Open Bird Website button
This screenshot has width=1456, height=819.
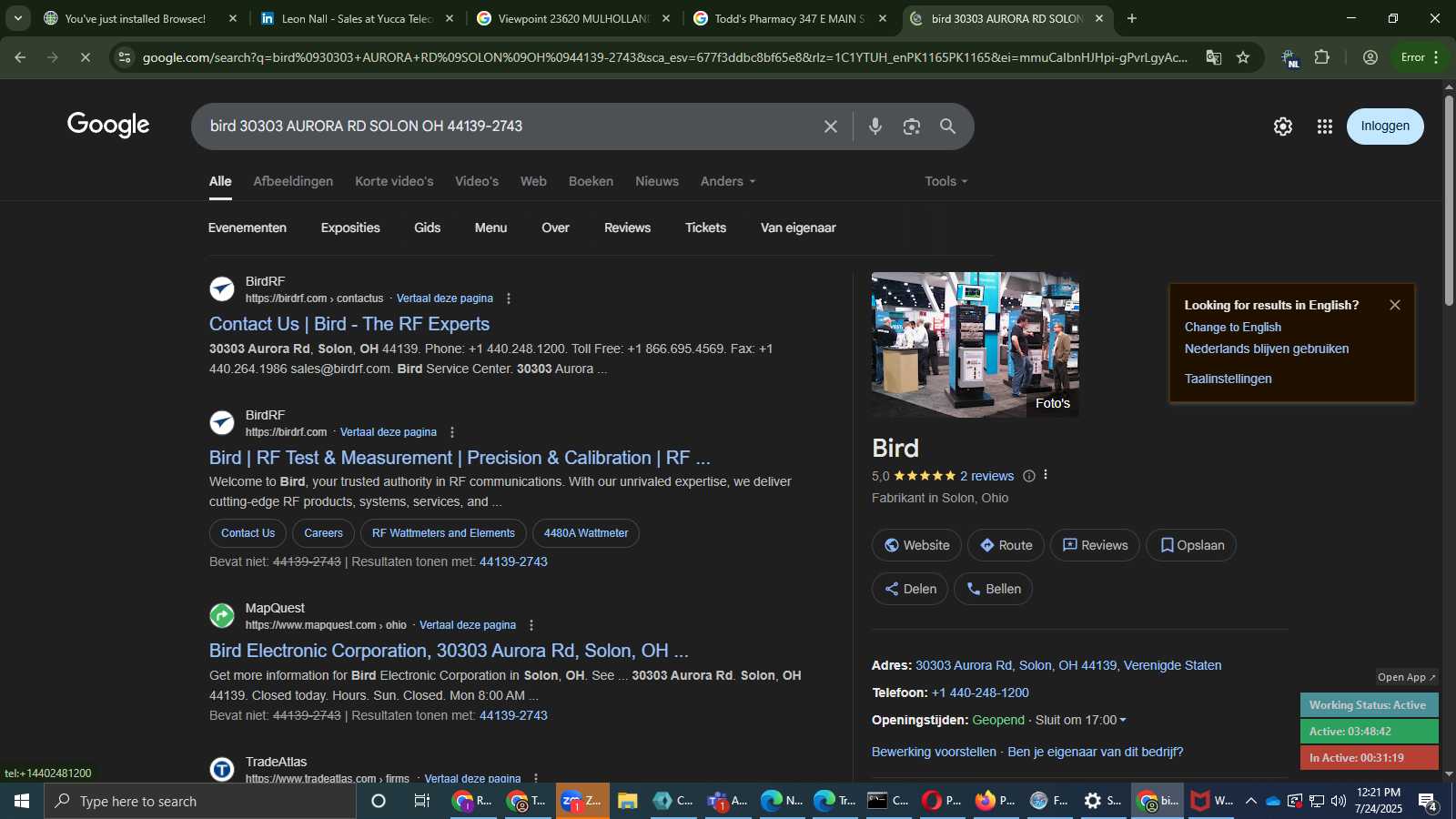point(916,545)
